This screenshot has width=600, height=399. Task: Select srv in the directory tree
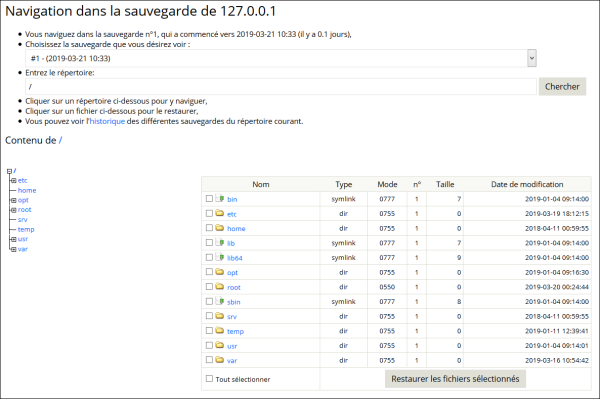coord(23,220)
